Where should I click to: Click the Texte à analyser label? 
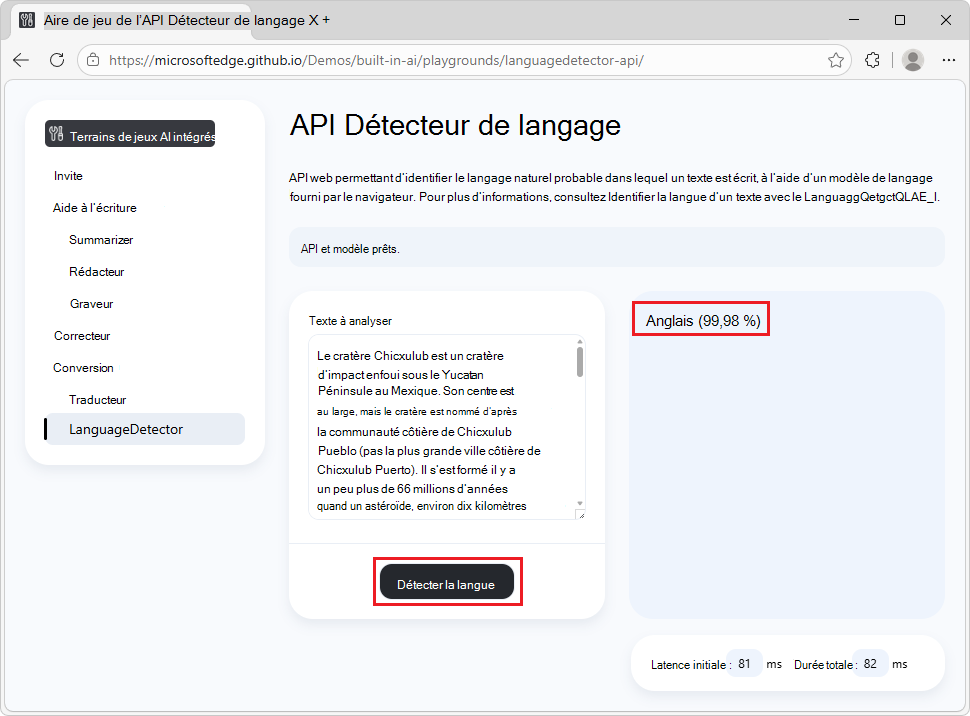[350, 321]
